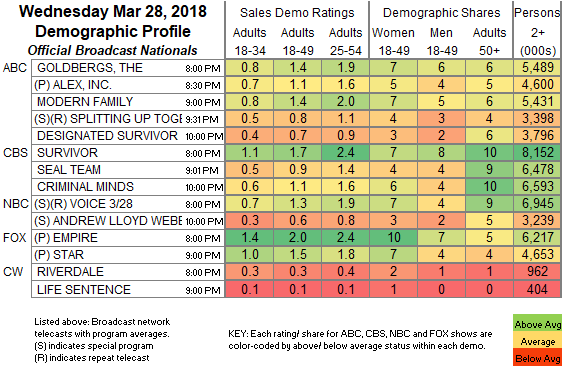Click the (P) STAR program name
This screenshot has height=366, width=562.
(x=59, y=255)
